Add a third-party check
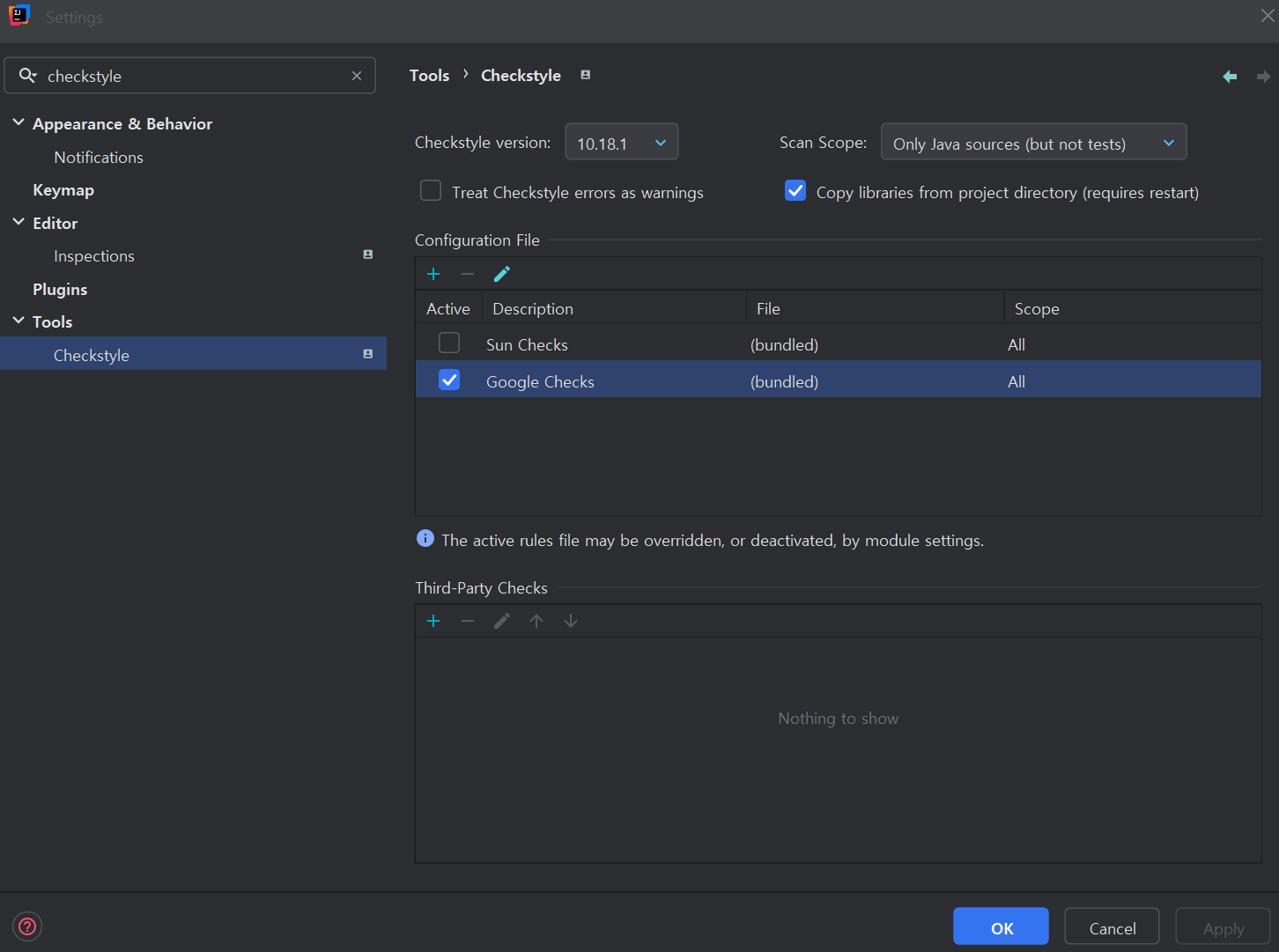 pos(433,621)
